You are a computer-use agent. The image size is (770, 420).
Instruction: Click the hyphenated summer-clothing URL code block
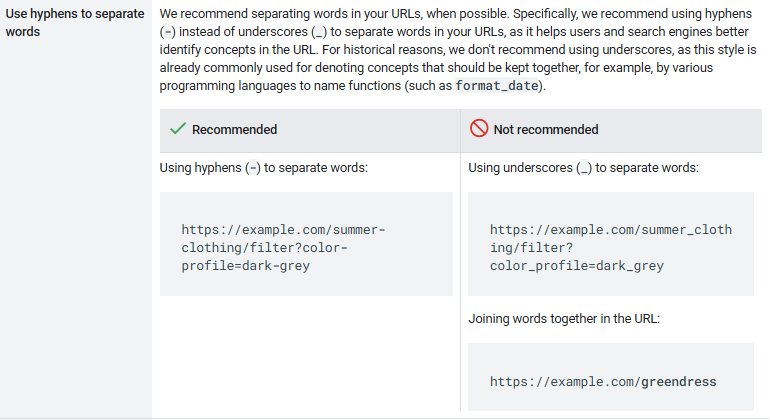[306, 244]
